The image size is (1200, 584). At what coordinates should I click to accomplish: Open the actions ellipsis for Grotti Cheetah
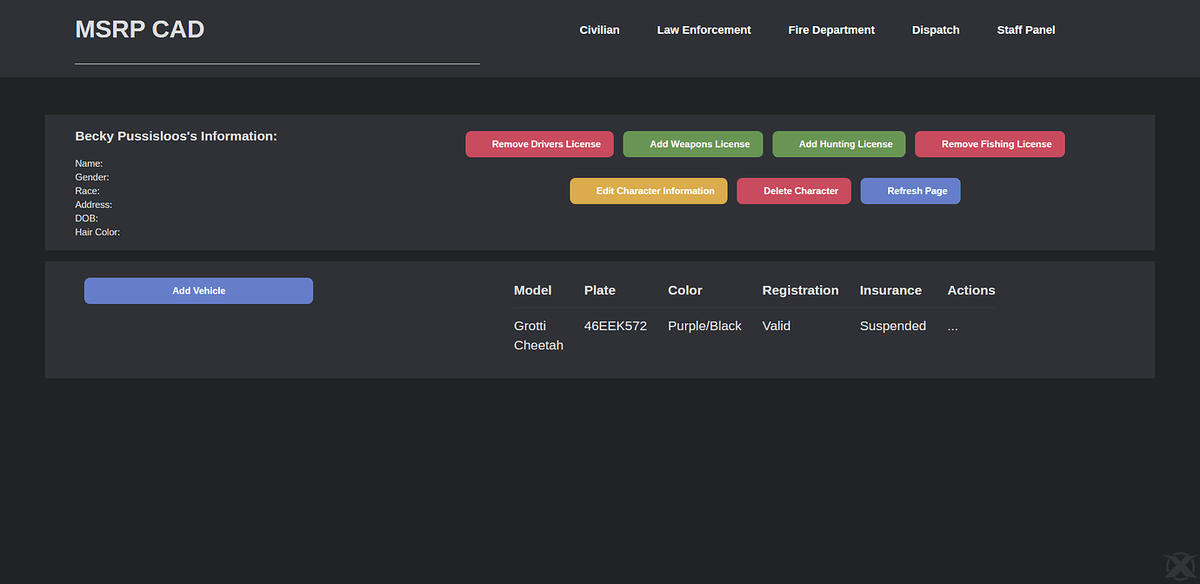pyautogui.click(x=953, y=326)
